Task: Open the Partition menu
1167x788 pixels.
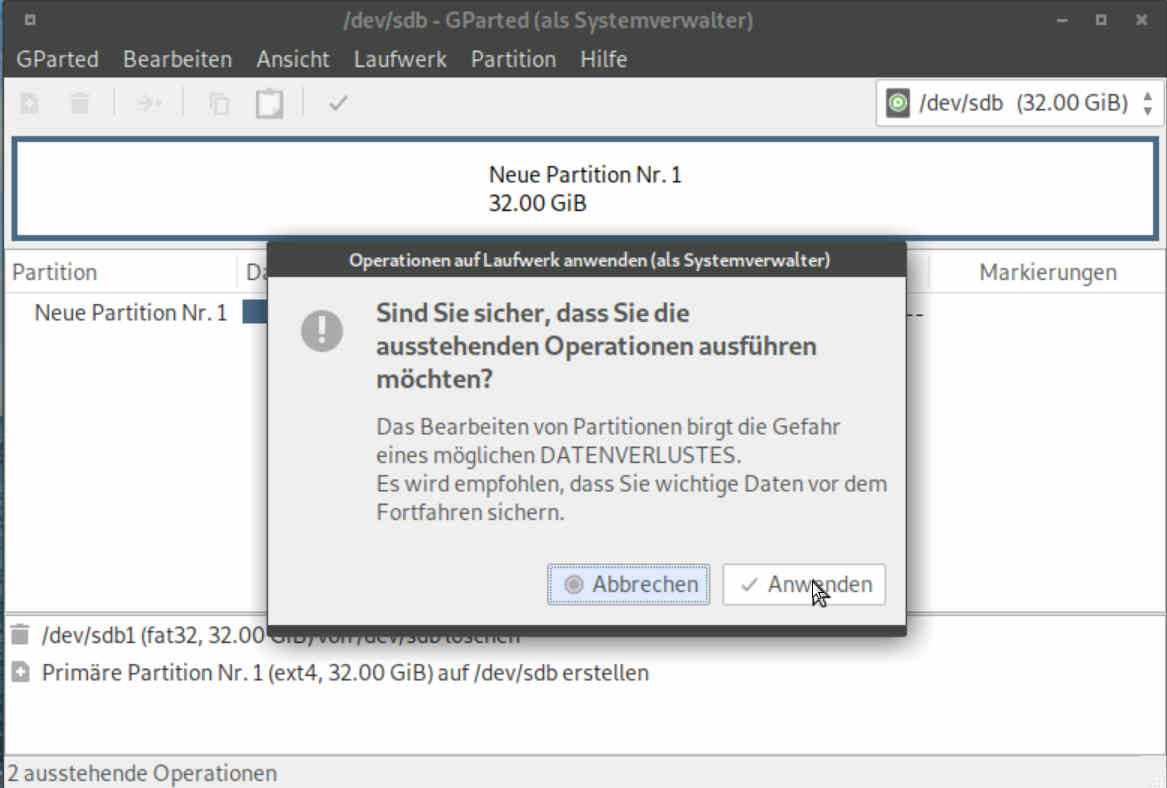Action: click(513, 59)
